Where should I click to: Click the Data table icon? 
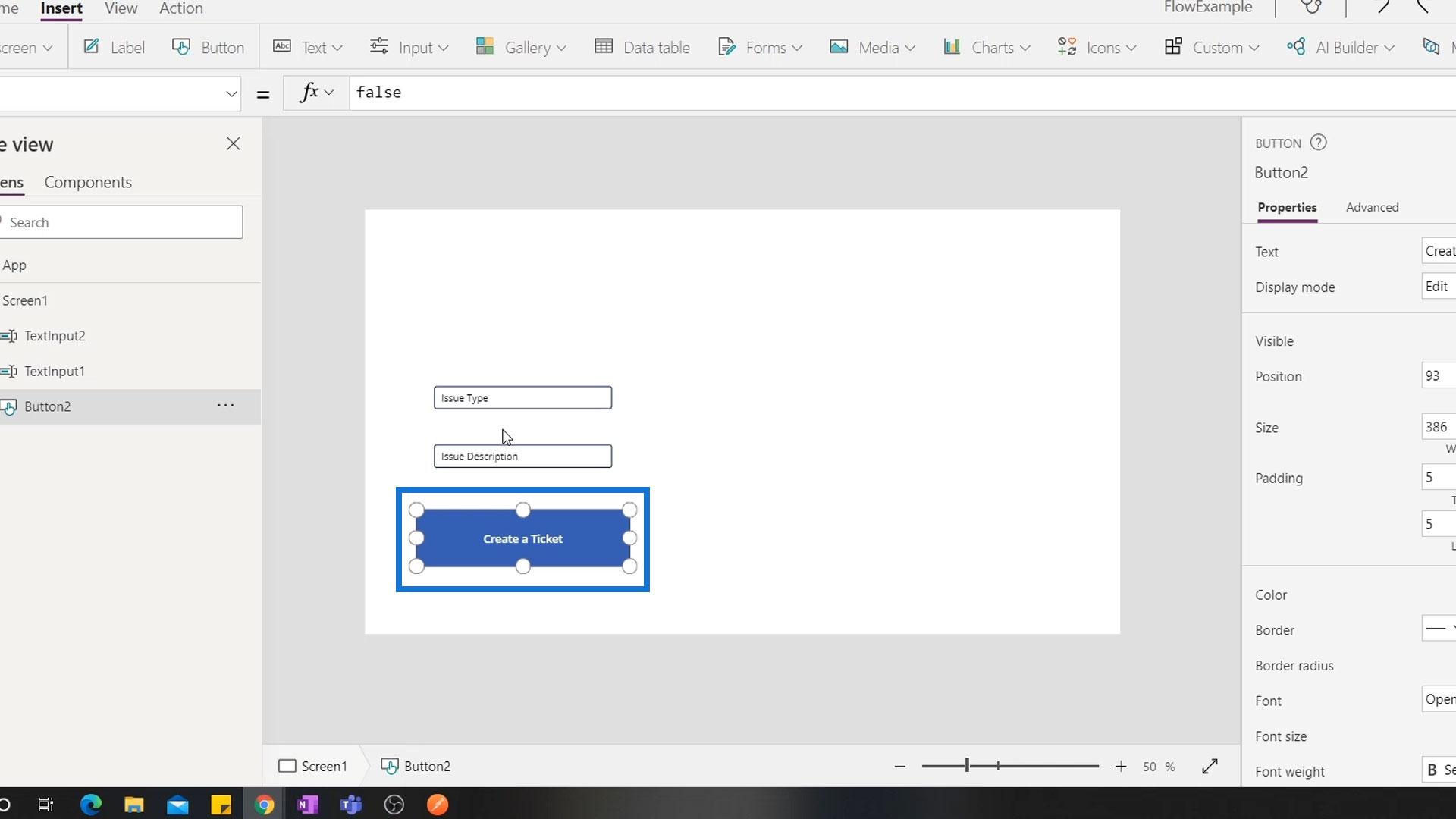click(604, 47)
